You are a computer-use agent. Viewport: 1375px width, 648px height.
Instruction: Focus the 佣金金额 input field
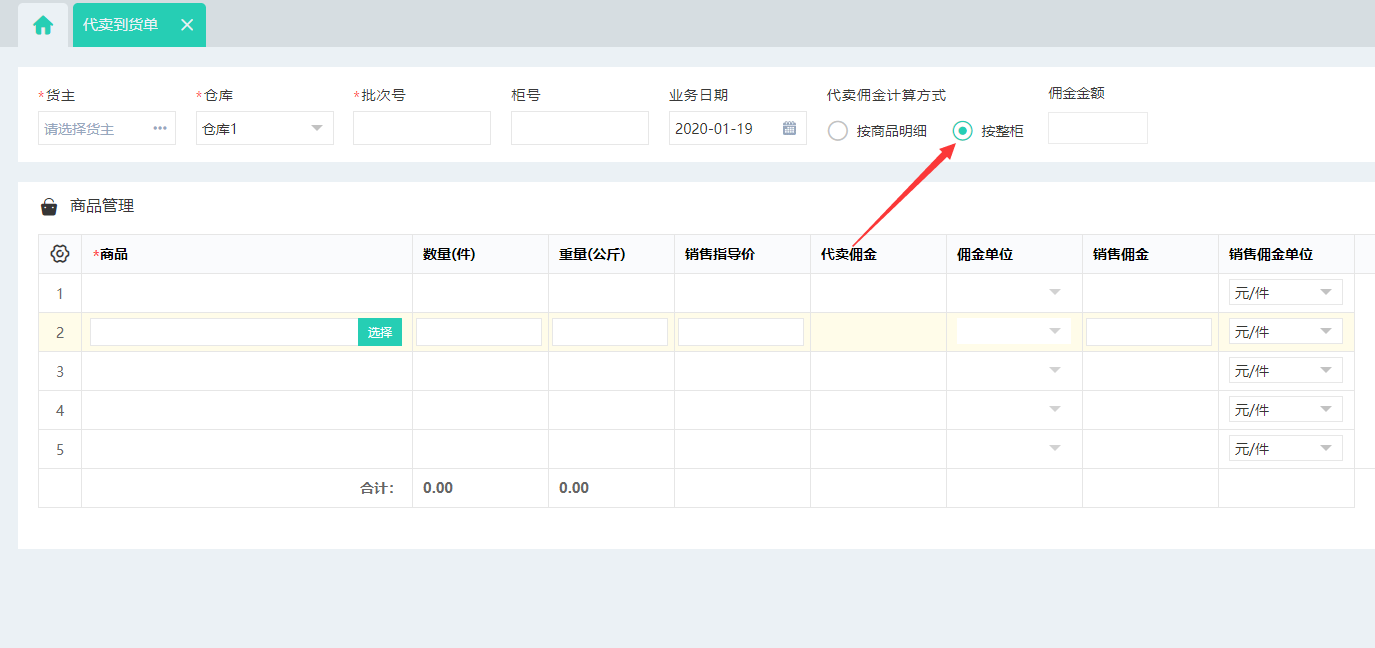pyautogui.click(x=1098, y=128)
